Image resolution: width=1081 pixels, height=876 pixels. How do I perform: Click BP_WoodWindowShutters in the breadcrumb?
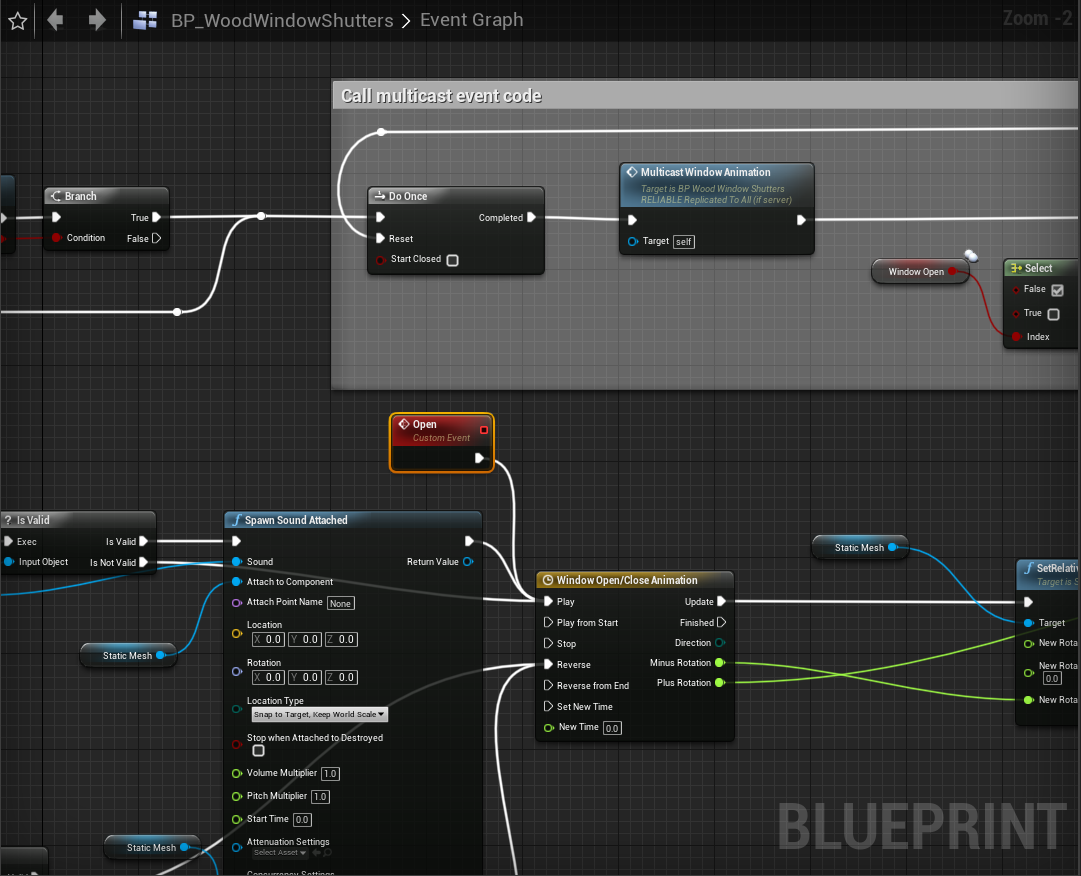pyautogui.click(x=282, y=20)
